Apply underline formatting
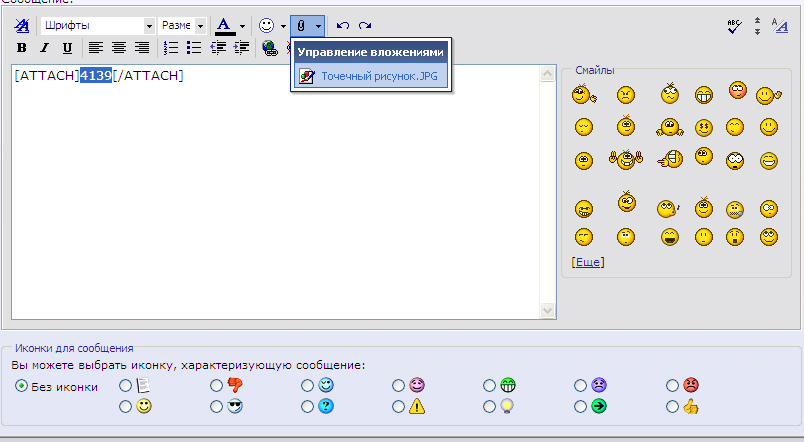 pyautogui.click(x=67, y=47)
